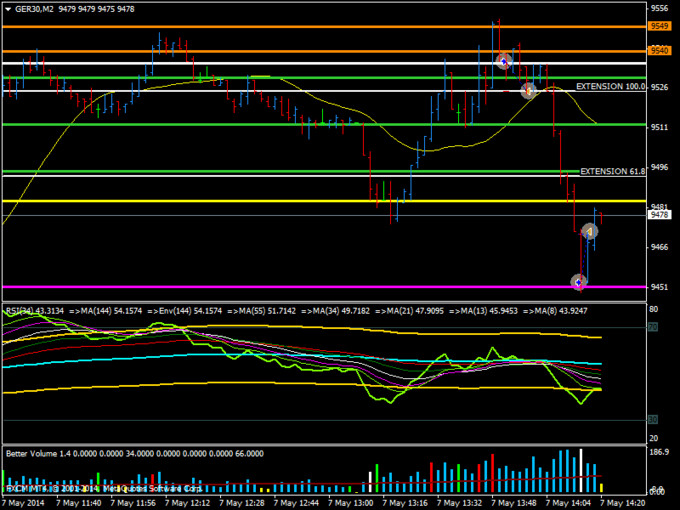Click the trade marker on EXTENSION 100.0 line

tap(529, 91)
